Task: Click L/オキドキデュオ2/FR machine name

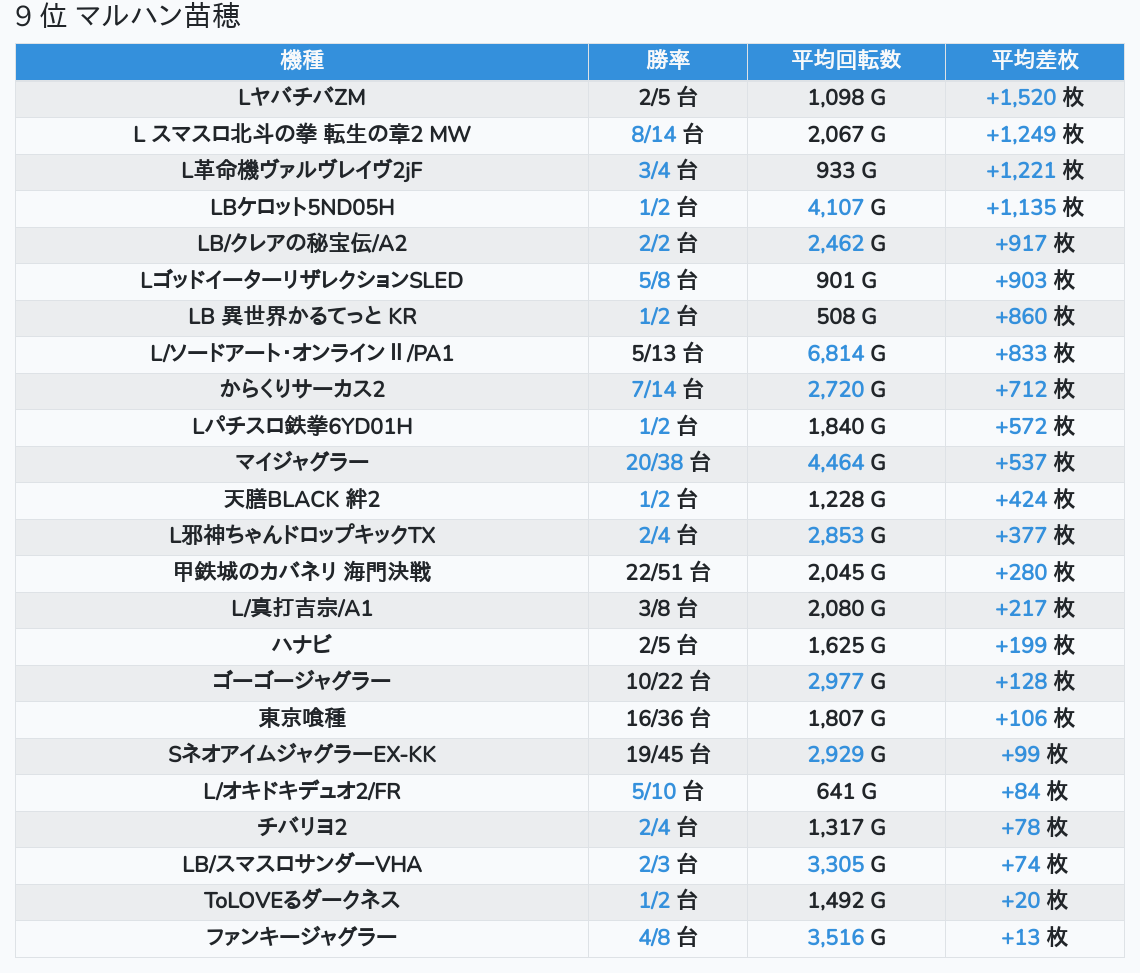Action: [x=302, y=791]
